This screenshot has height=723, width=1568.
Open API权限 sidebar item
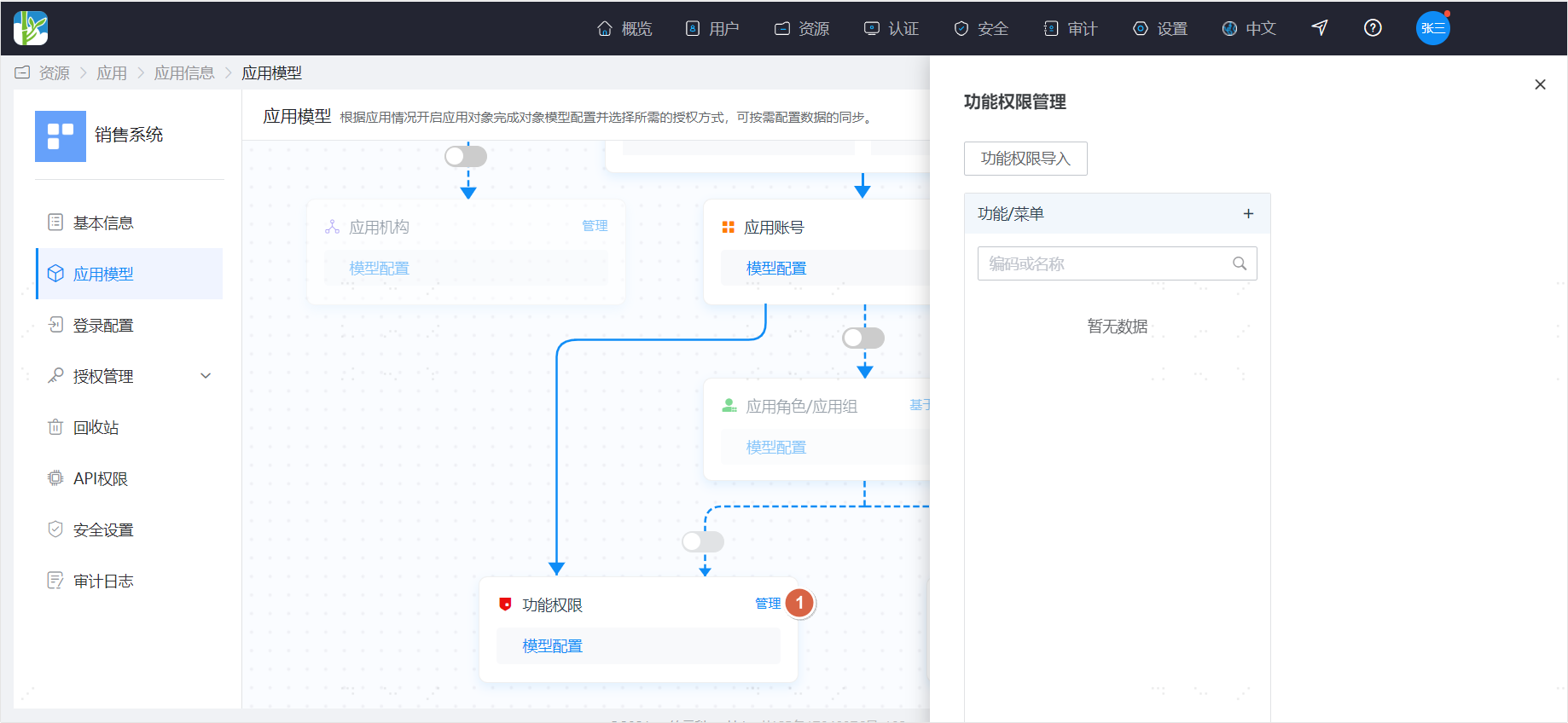pos(130,478)
